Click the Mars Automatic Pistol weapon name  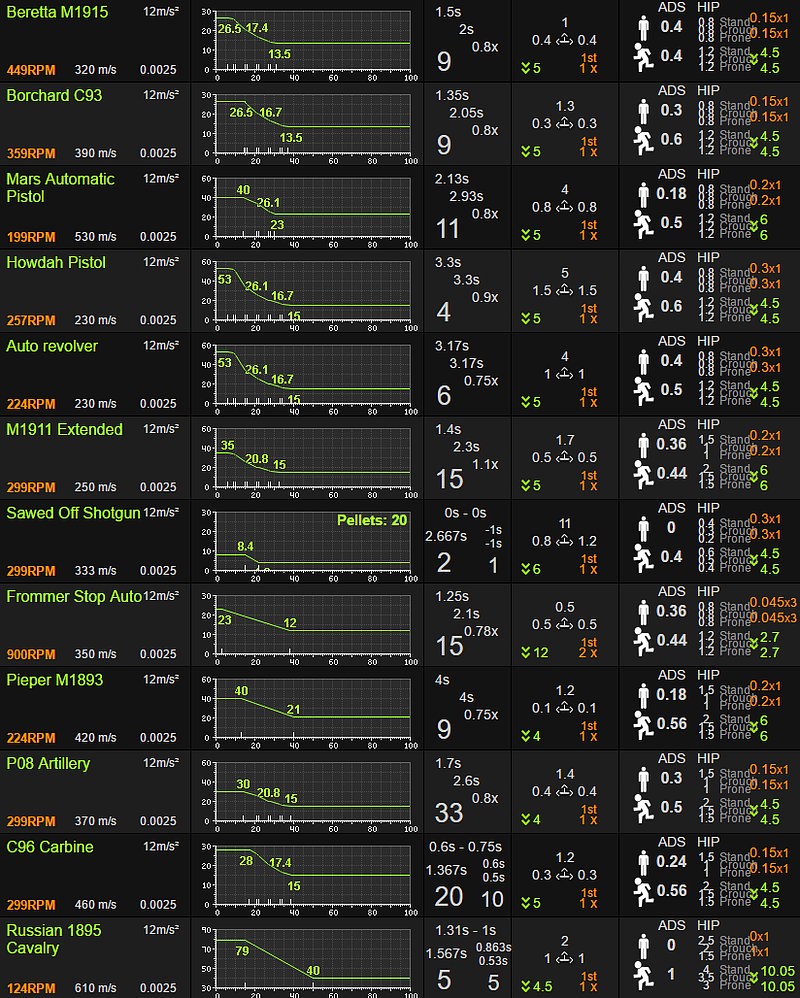[x=60, y=188]
